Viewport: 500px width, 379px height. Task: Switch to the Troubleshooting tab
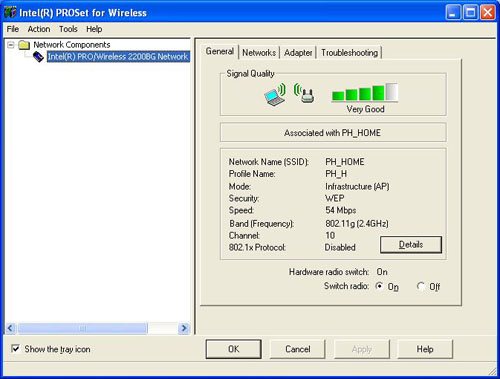349,53
